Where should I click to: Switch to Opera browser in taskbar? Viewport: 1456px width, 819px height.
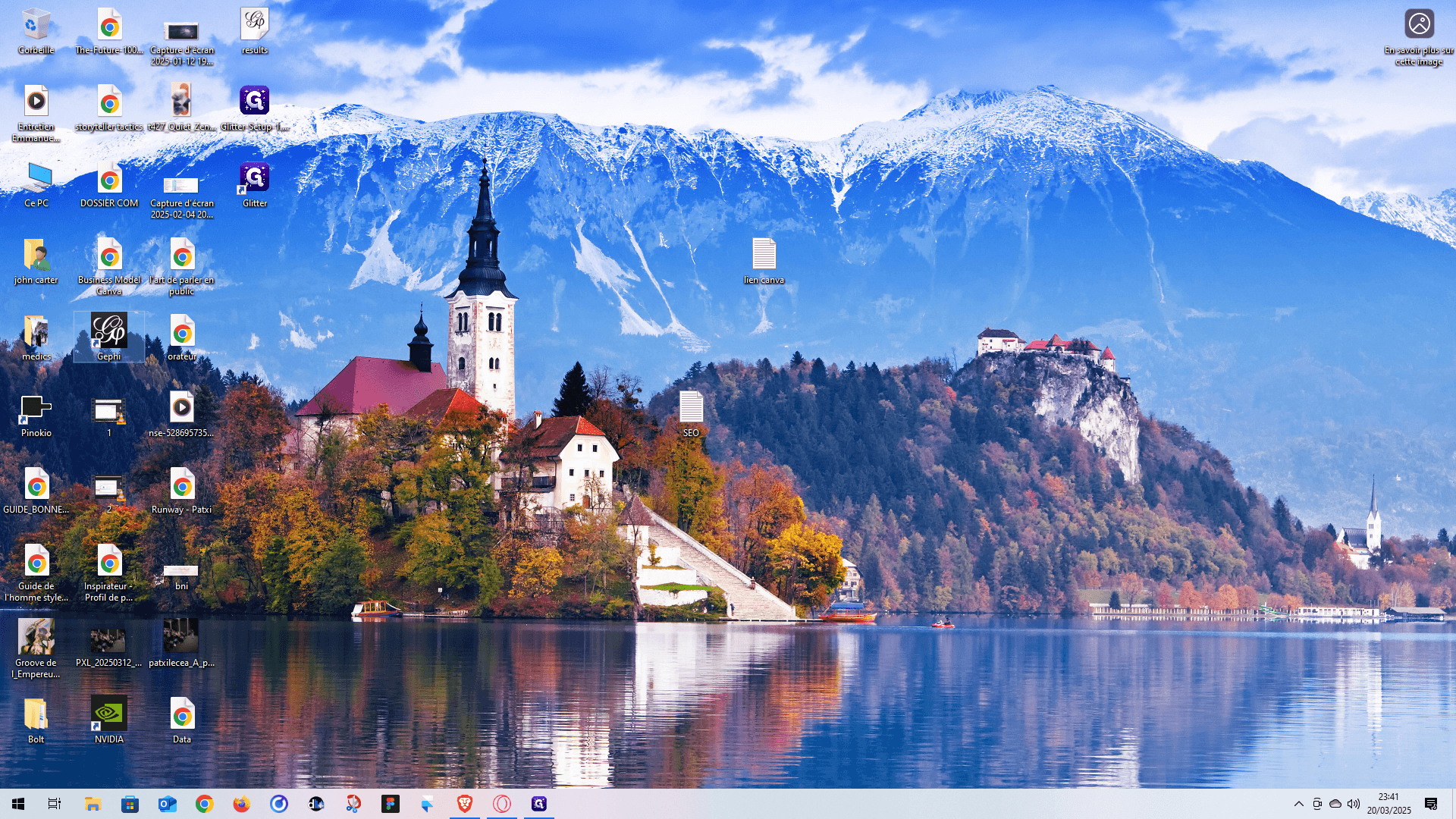(x=502, y=804)
